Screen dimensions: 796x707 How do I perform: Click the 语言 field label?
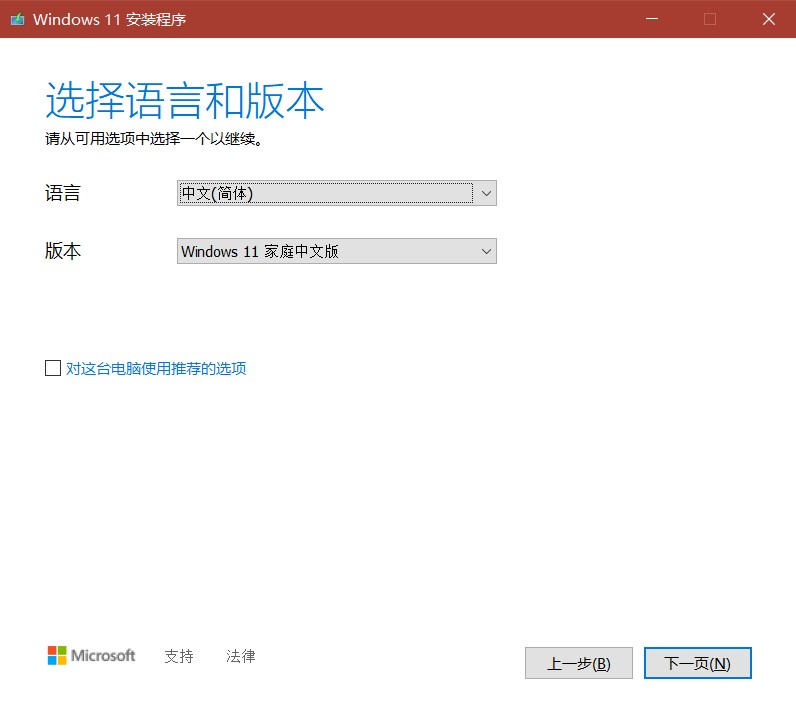click(63, 193)
